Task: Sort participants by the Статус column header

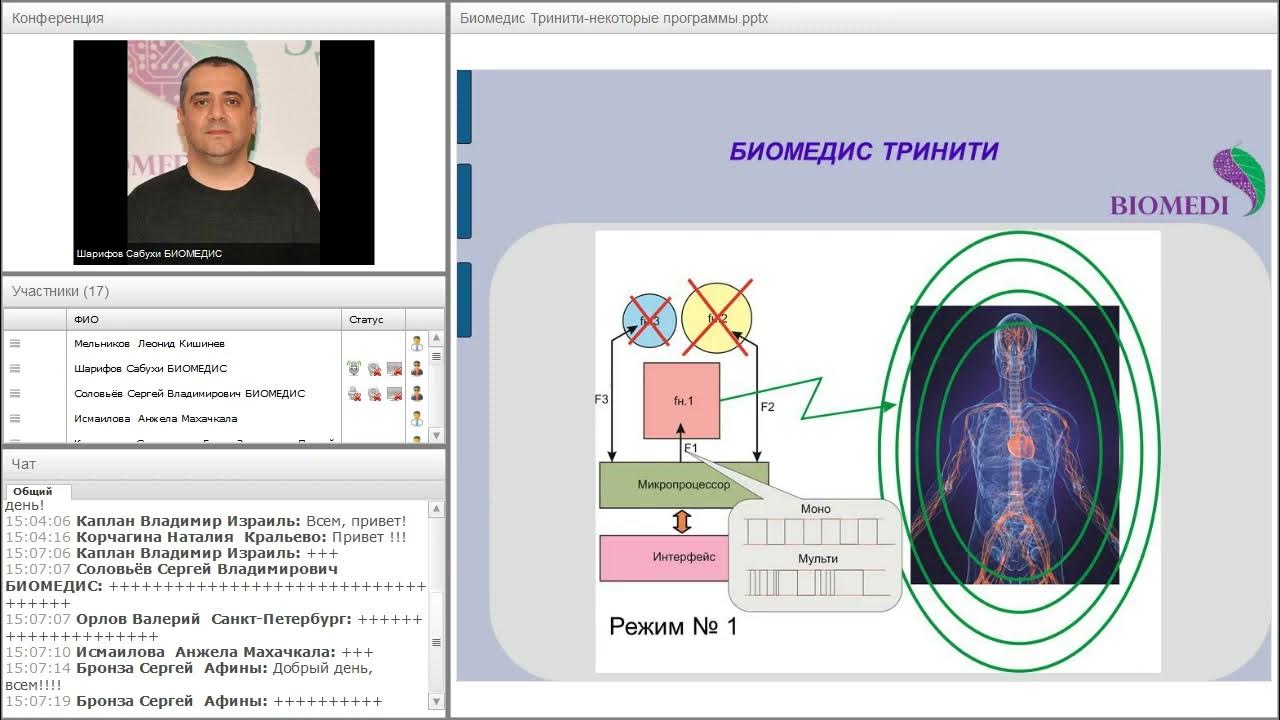Action: 374,319
